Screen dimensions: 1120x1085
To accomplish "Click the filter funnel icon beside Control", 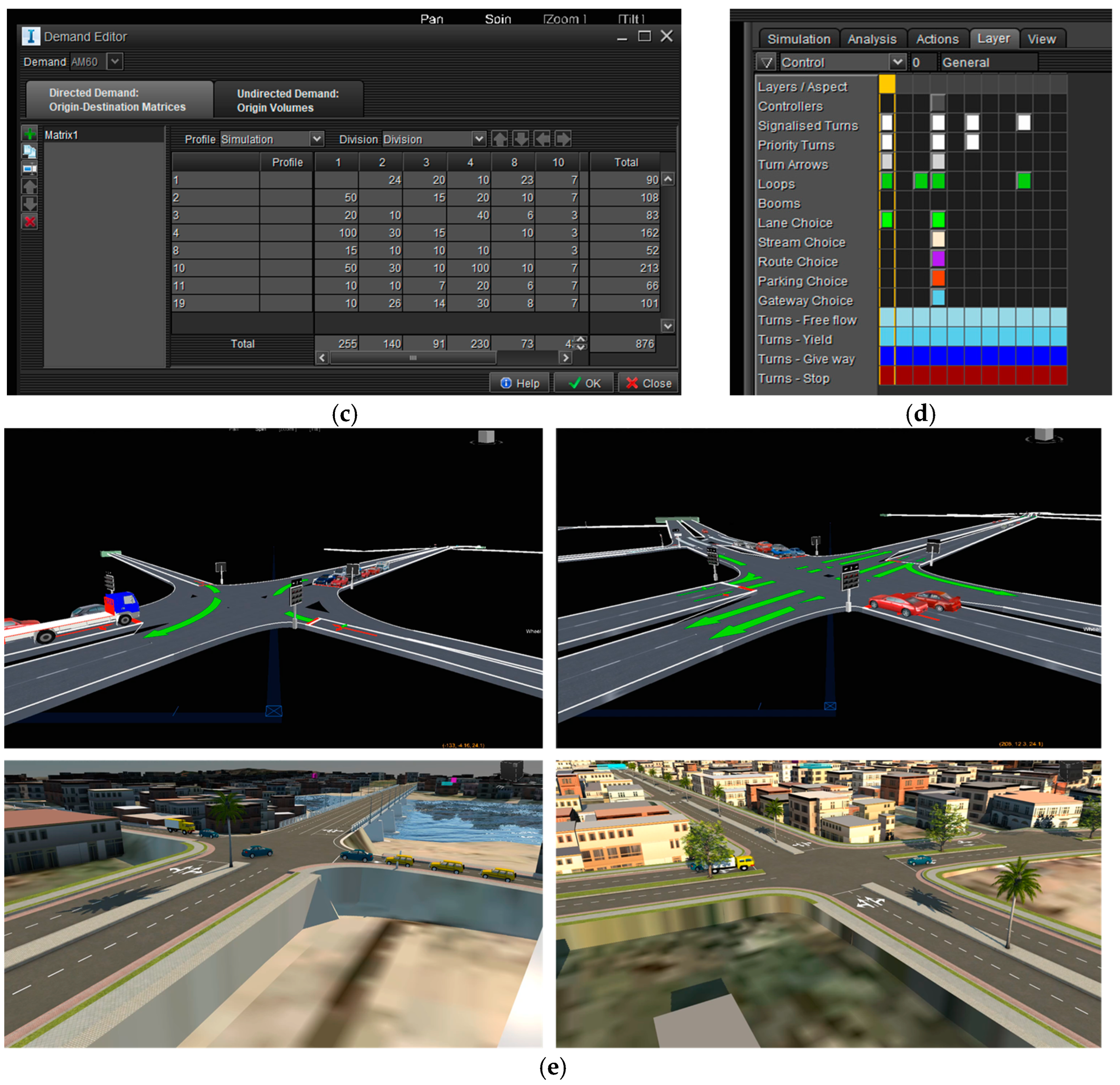I will [767, 62].
